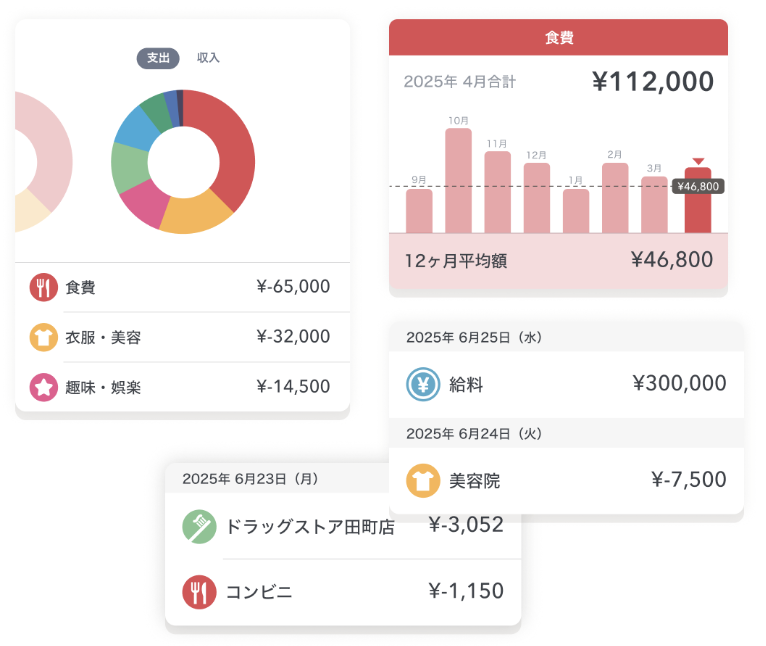
Task: Click the orange shirt icon for 衣服・美容
Action: point(43,337)
